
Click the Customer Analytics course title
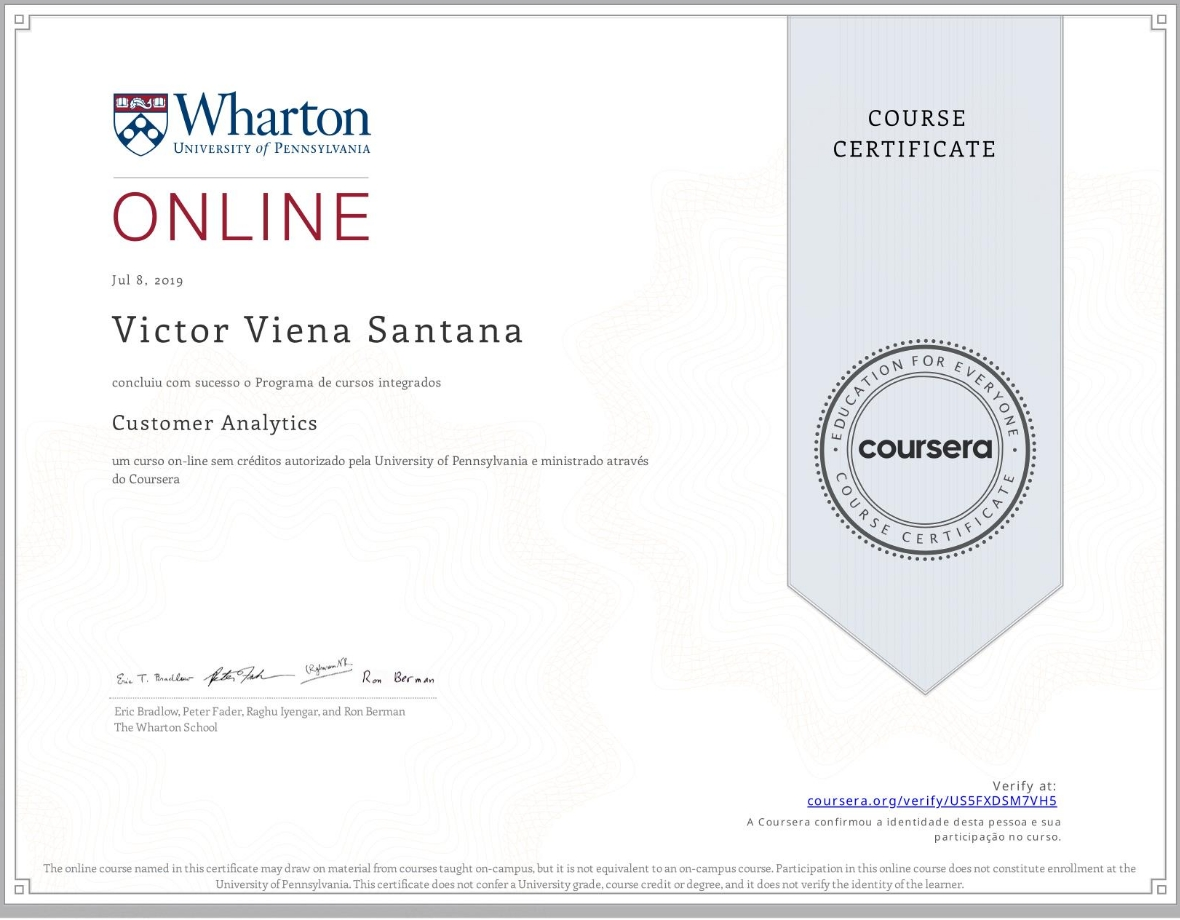click(x=214, y=423)
